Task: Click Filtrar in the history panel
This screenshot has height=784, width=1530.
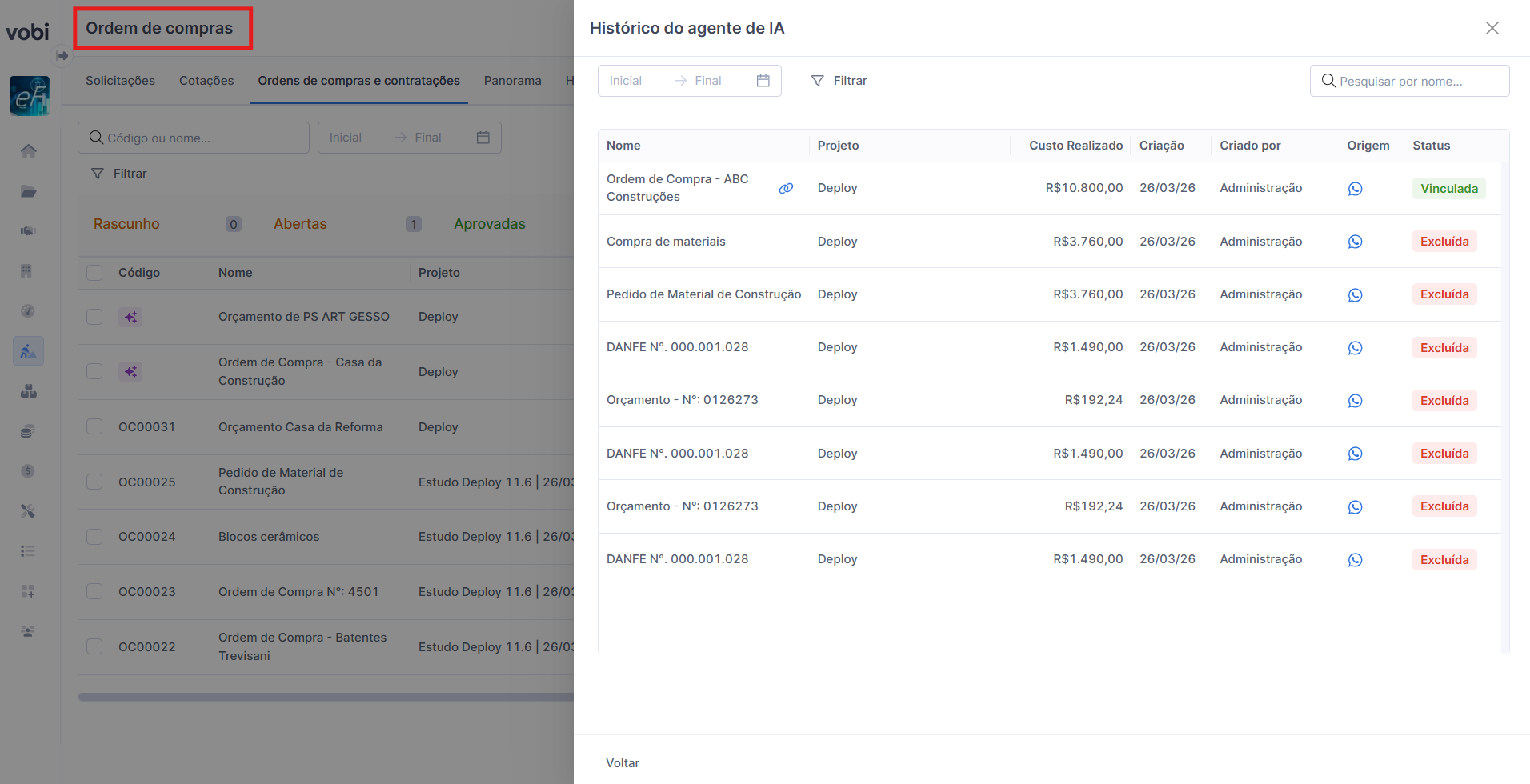Action: [839, 81]
